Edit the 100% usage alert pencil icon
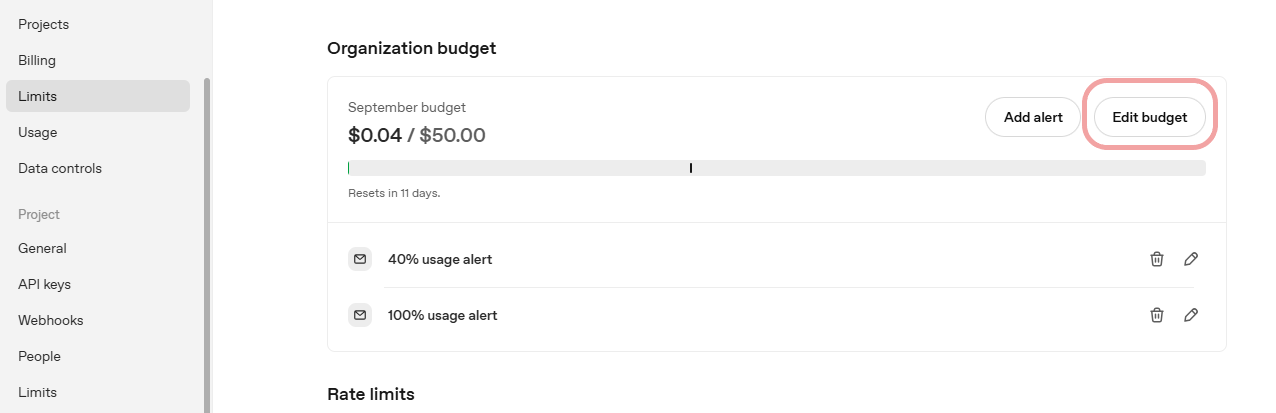Screen dimensions: 1276x413 click(1191, 315)
